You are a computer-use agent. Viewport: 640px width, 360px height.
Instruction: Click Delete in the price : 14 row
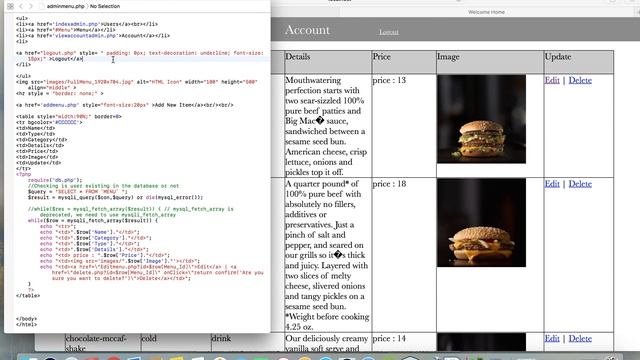tap(580, 338)
